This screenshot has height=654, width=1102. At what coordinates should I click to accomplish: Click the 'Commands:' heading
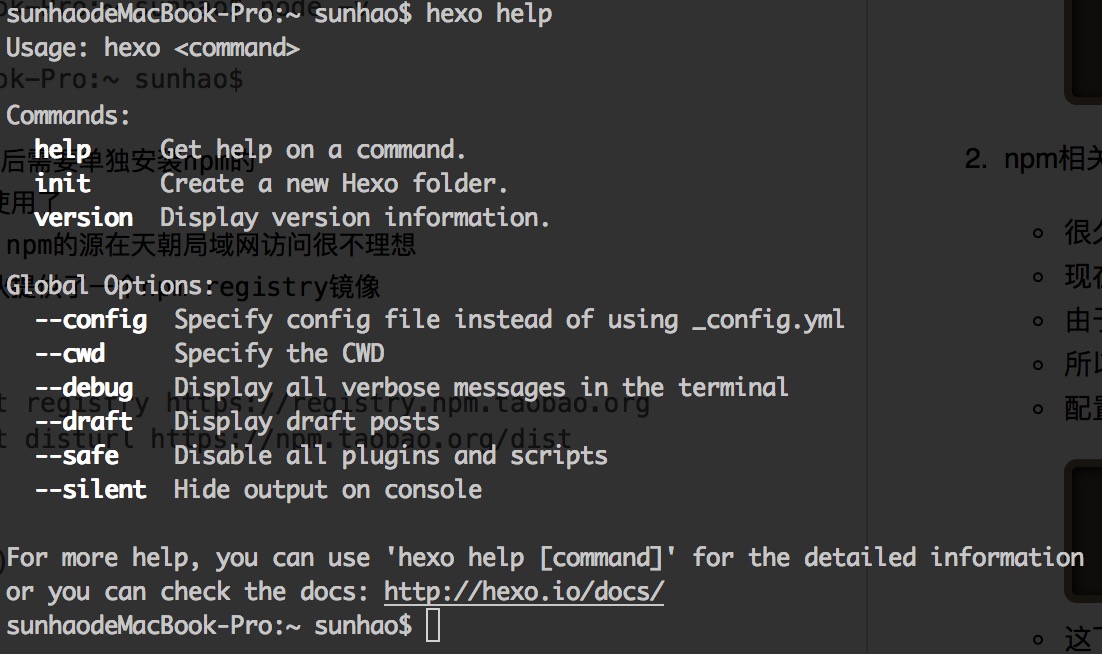coord(68,115)
